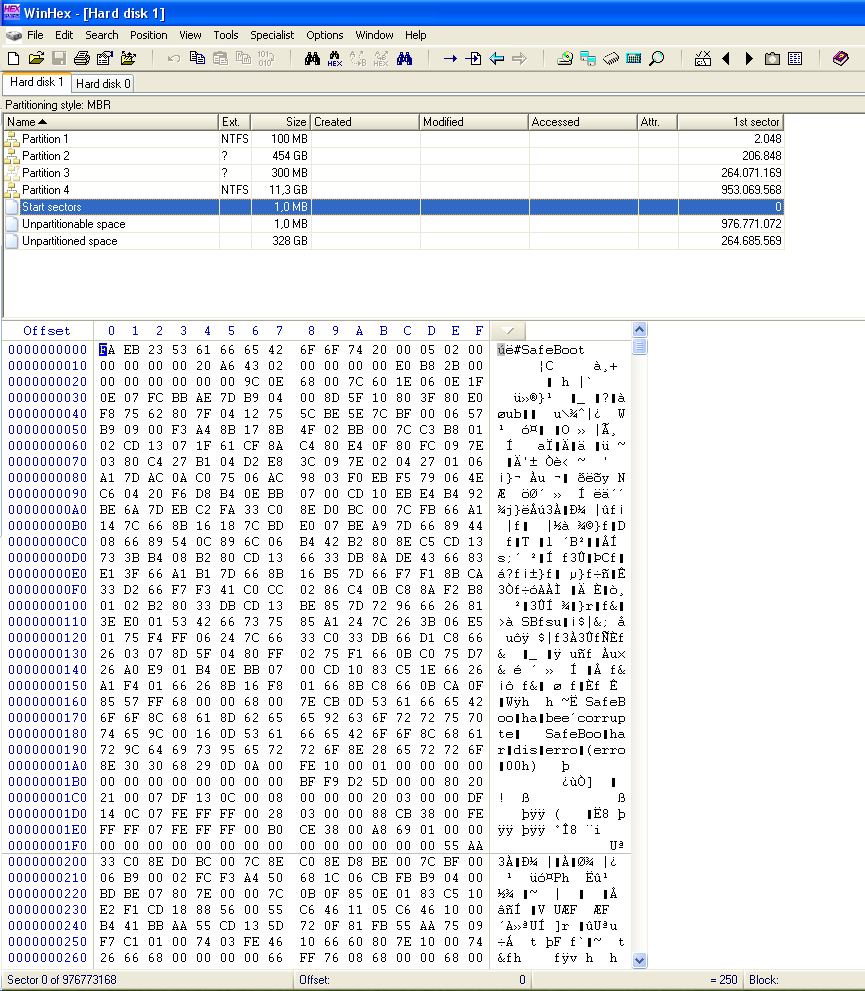Sort by the Modified column header

[x=473, y=122]
